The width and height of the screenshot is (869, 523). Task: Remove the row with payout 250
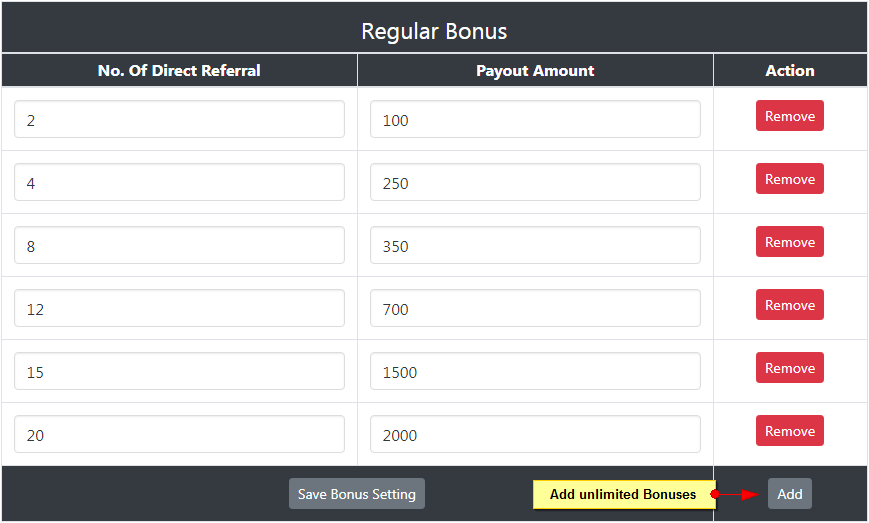(x=789, y=179)
